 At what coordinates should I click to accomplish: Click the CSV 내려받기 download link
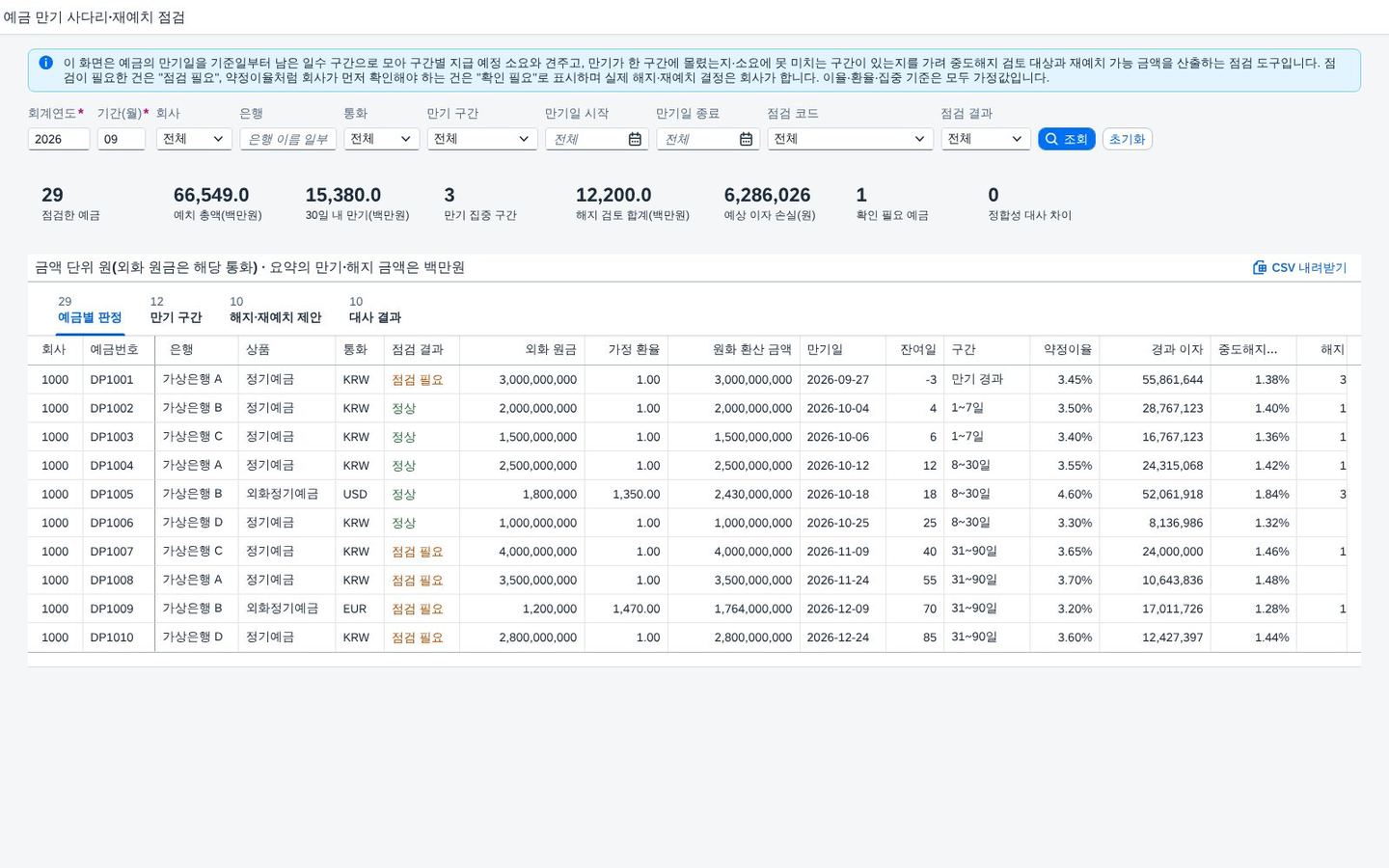(x=1299, y=267)
